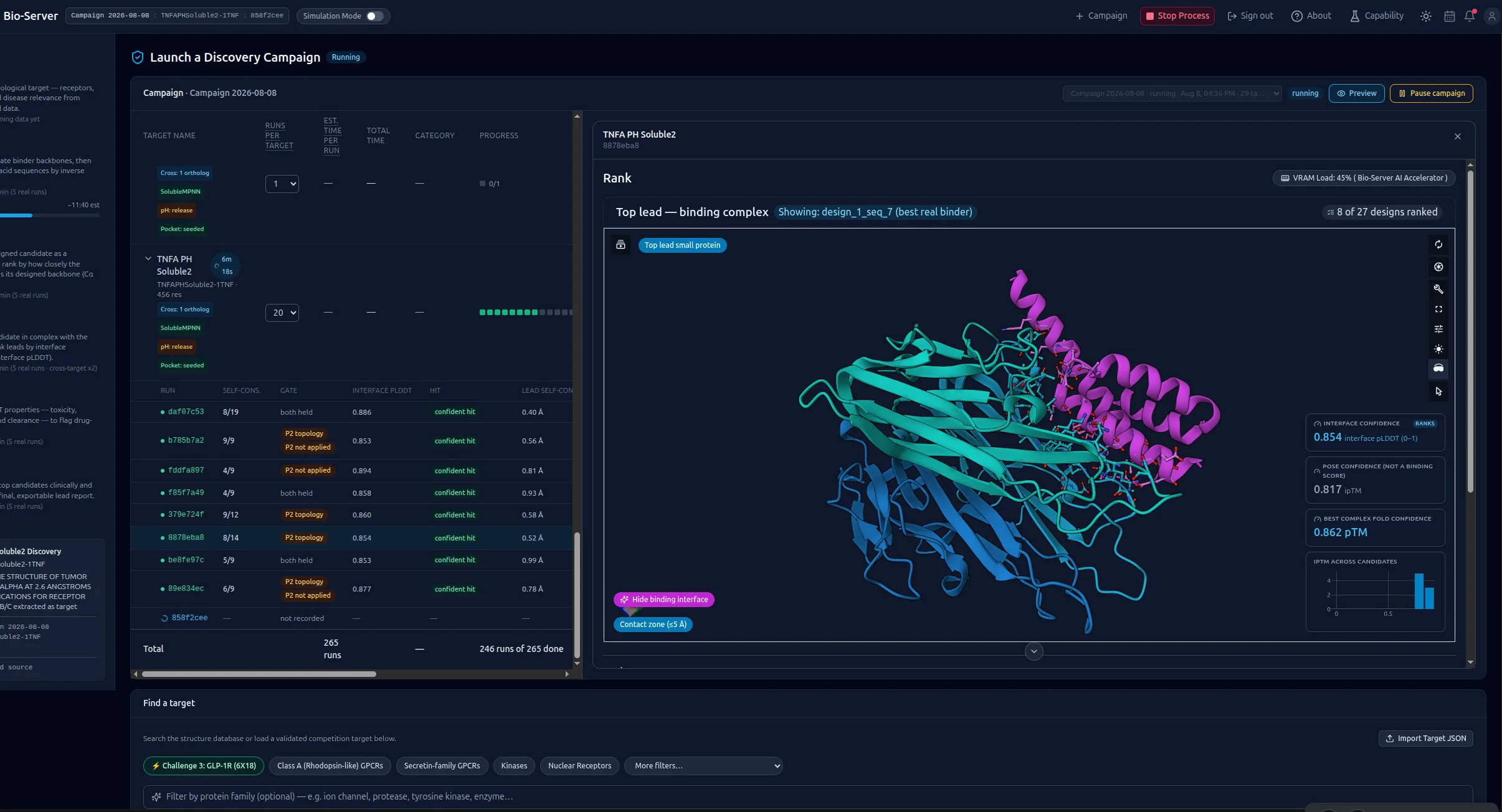Open runs per target dropdown showing 20
Screen dimensions: 1502x812
tap(282, 313)
